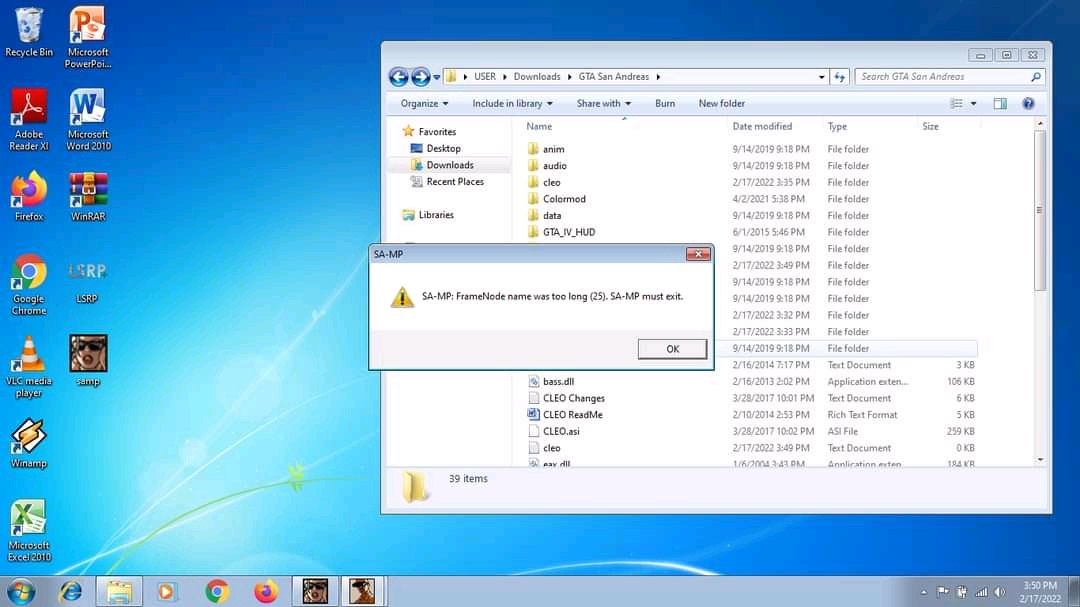Select Downloads in the navigation pane
The image size is (1080, 607).
tap(449, 165)
